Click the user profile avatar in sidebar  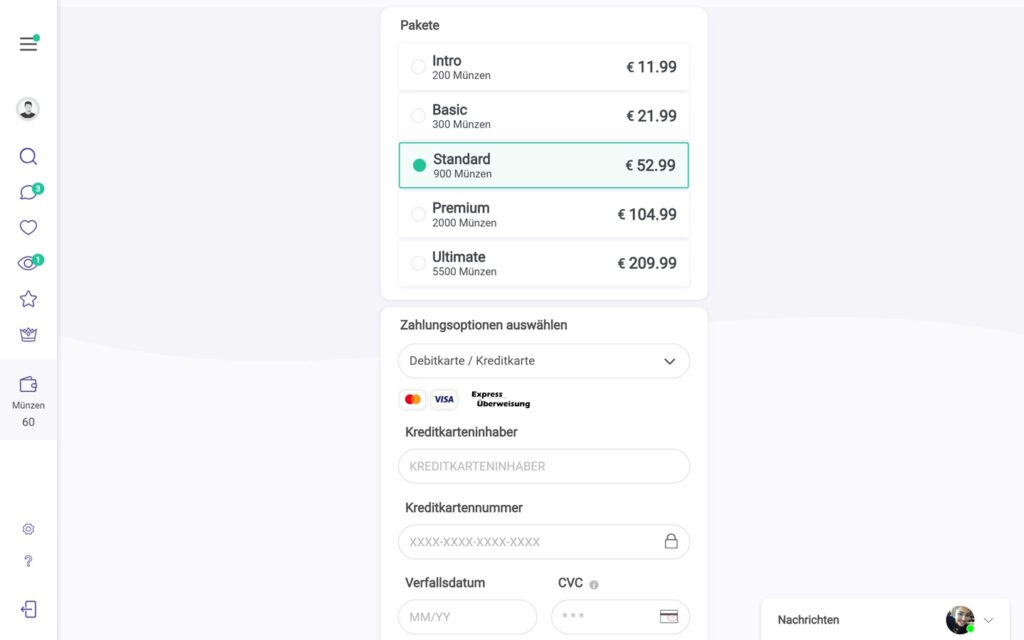pyautogui.click(x=28, y=109)
